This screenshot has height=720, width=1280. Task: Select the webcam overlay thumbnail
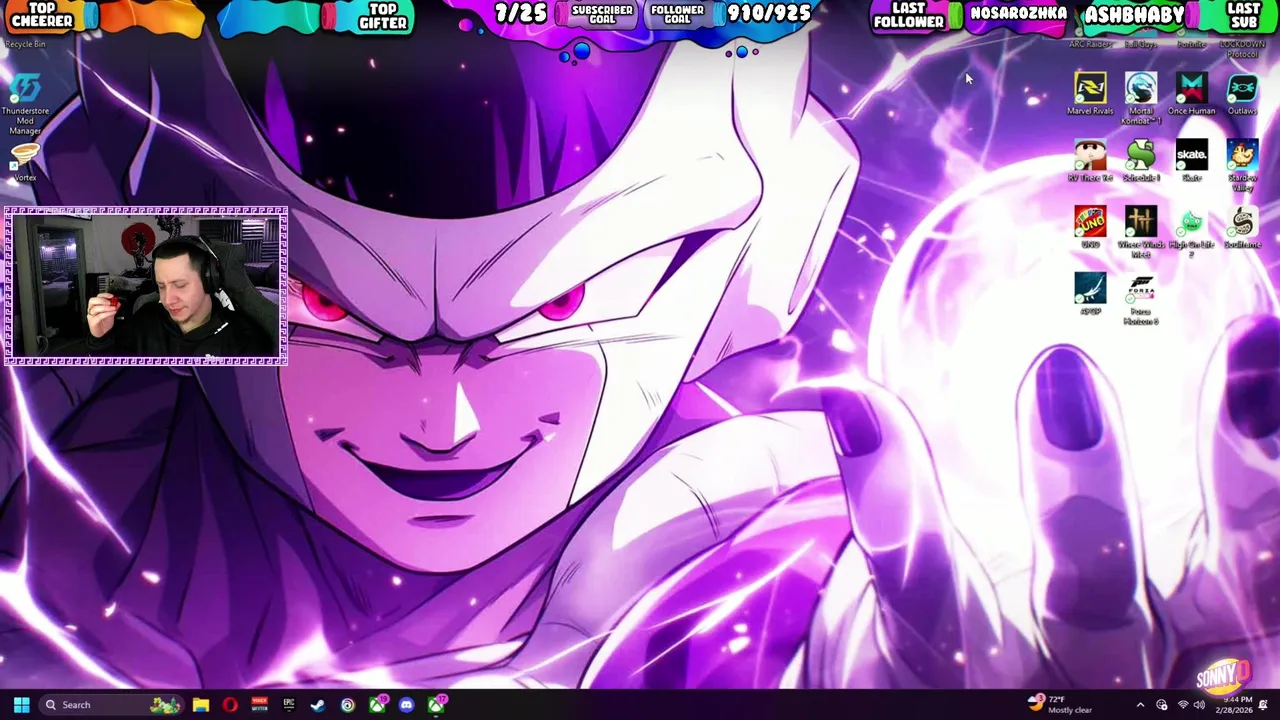[146, 286]
